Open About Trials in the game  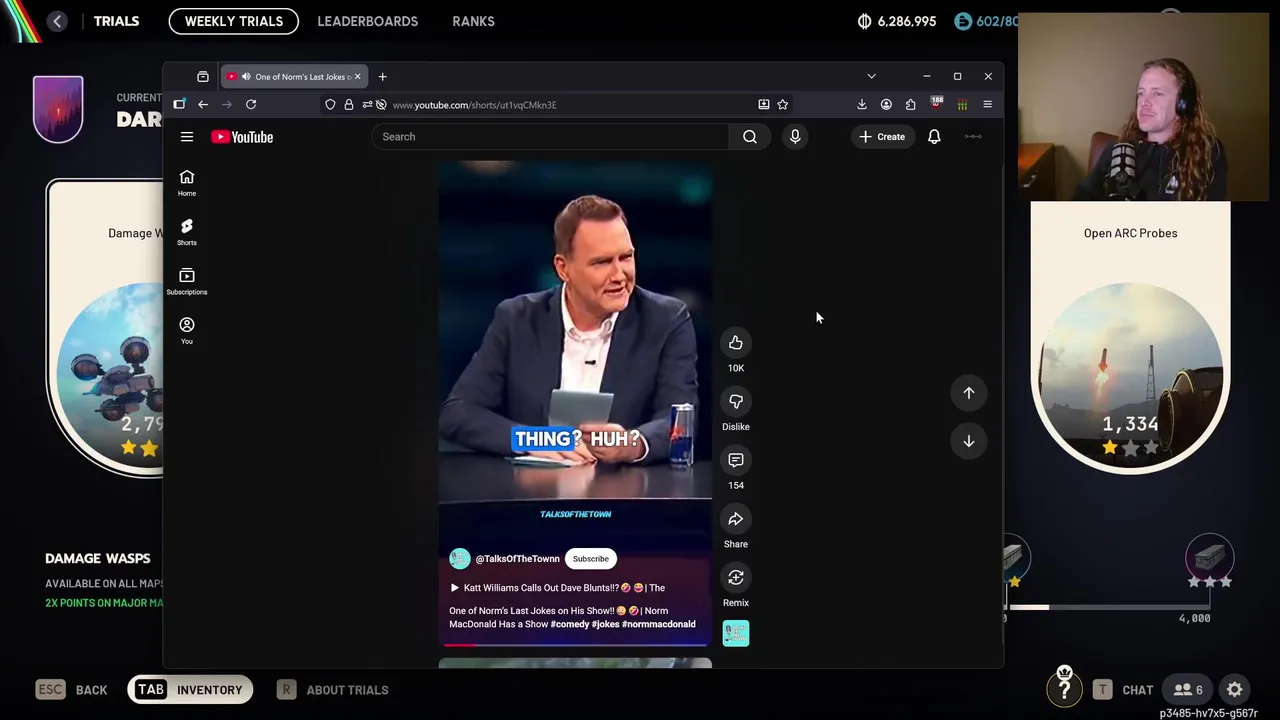pos(333,690)
